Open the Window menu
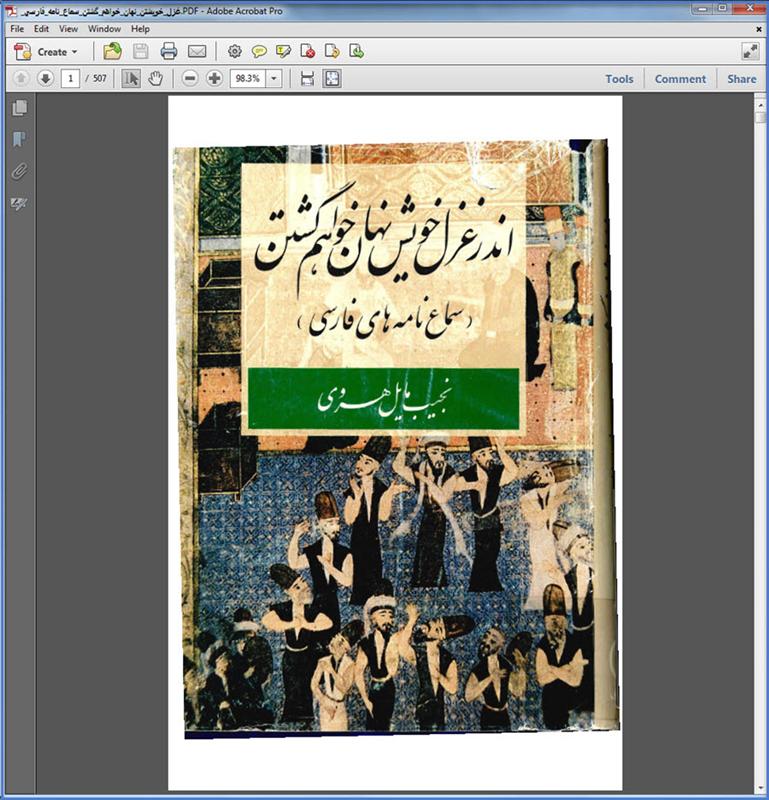The width and height of the screenshot is (769, 800). pyautogui.click(x=105, y=29)
